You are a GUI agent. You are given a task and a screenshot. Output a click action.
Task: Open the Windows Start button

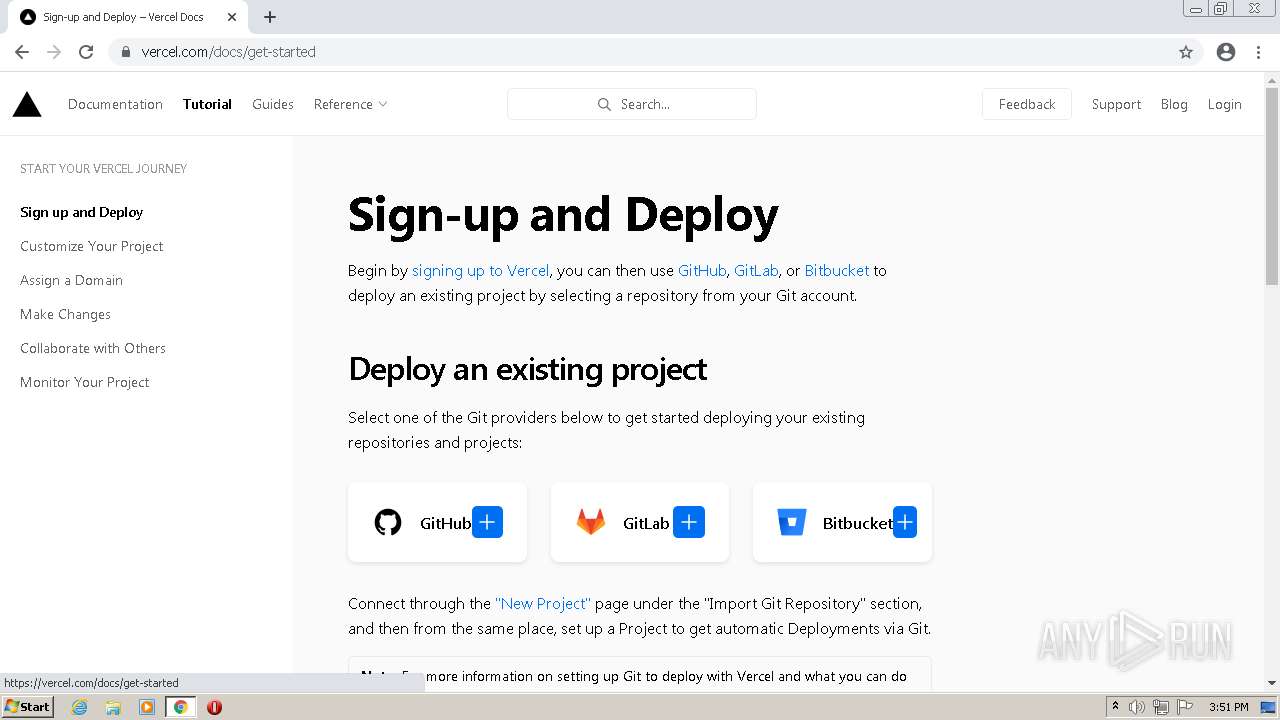pos(28,707)
